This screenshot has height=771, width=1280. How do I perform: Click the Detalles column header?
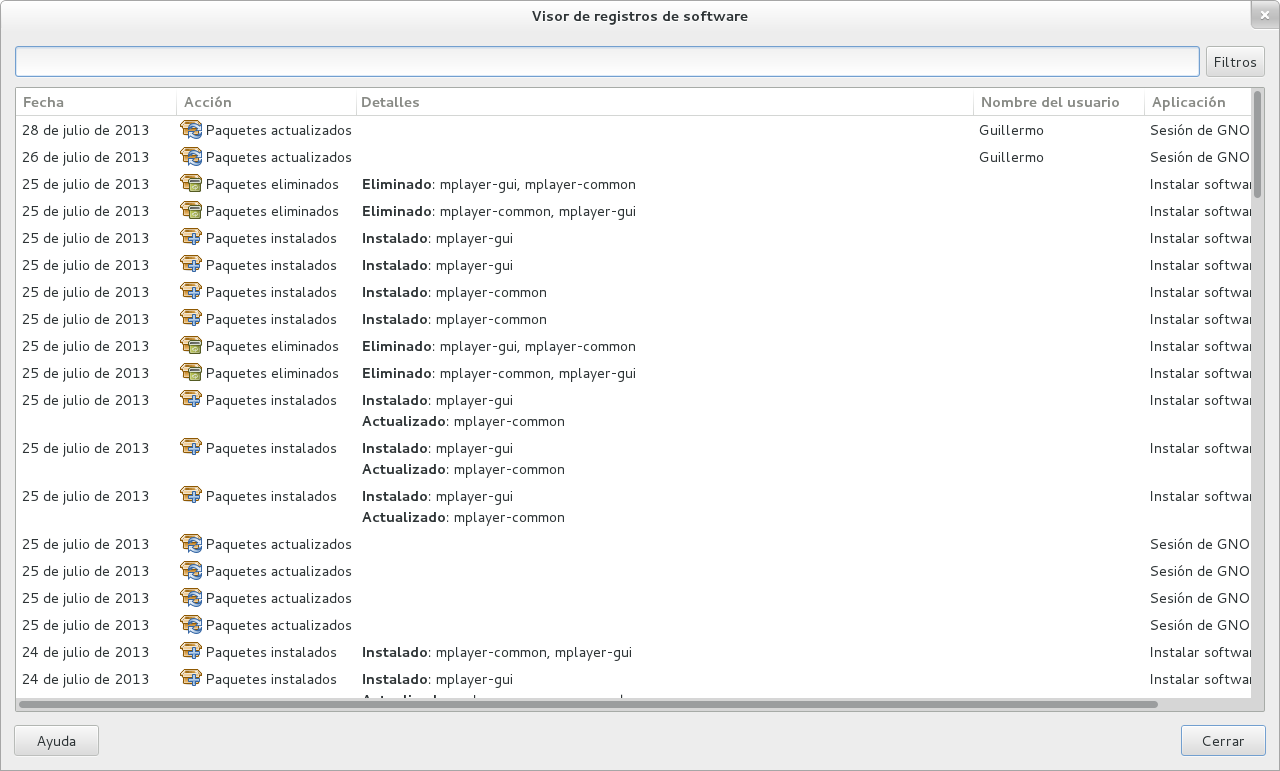tap(664, 102)
